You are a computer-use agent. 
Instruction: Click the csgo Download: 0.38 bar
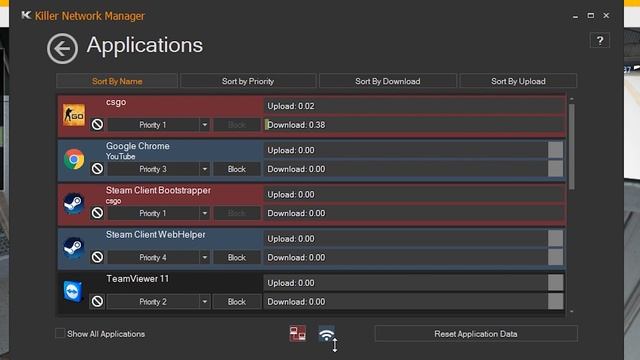point(414,125)
